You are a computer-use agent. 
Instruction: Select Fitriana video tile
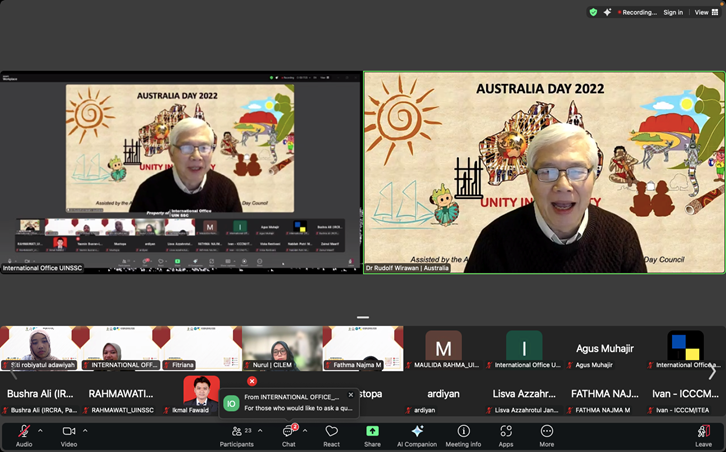pyautogui.click(x=201, y=348)
